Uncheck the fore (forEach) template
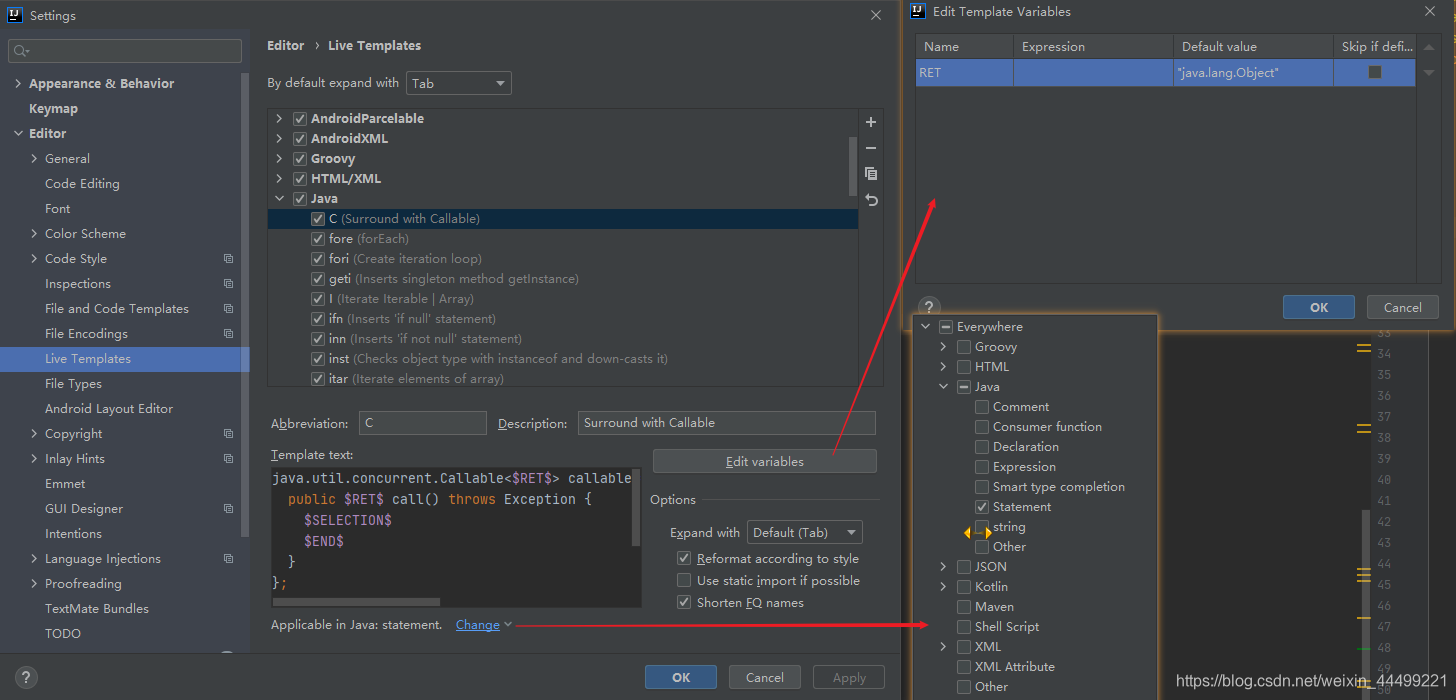This screenshot has width=1456, height=700. pyautogui.click(x=318, y=238)
